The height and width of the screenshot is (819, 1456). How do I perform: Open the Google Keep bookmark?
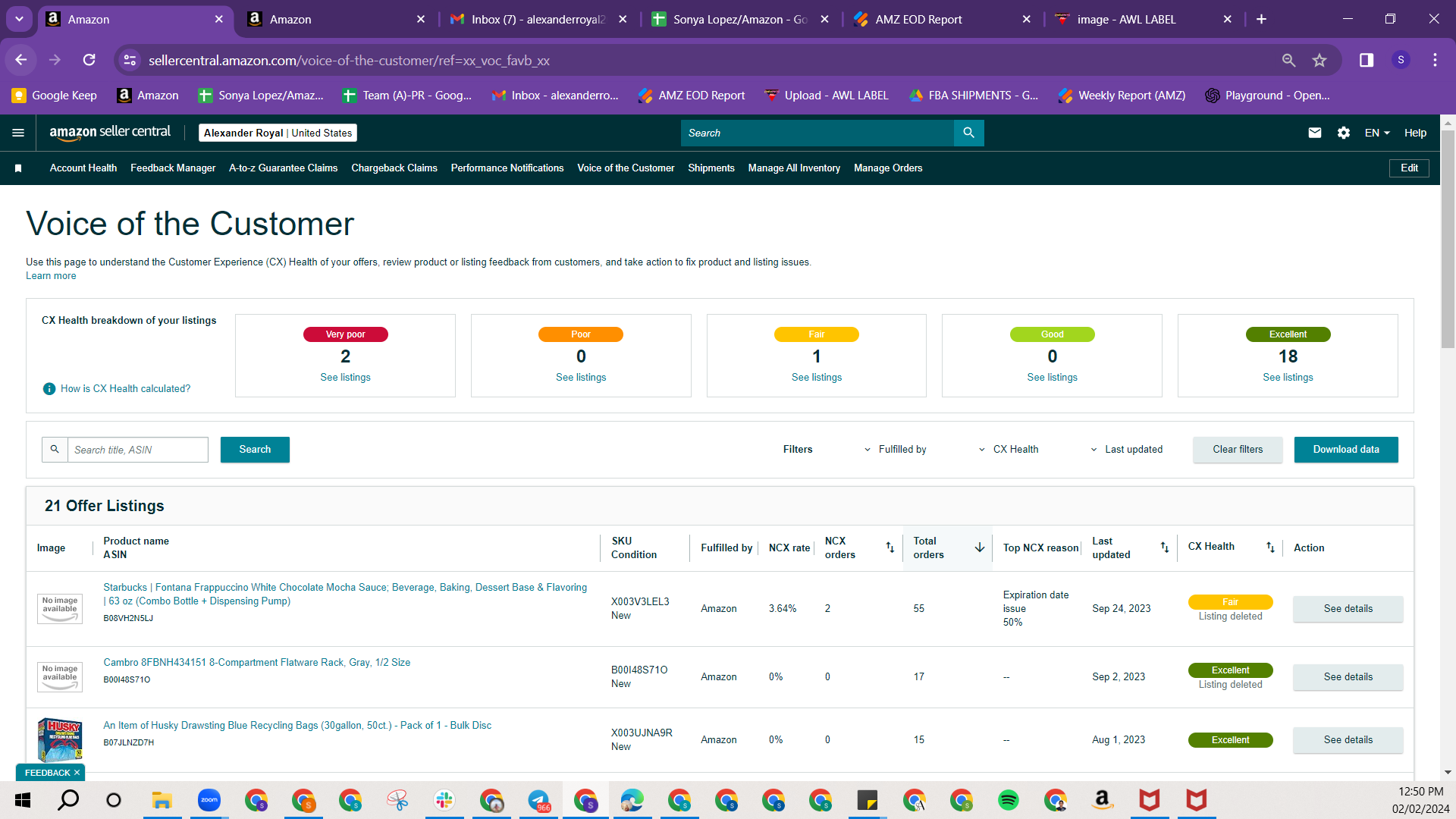tap(55, 96)
